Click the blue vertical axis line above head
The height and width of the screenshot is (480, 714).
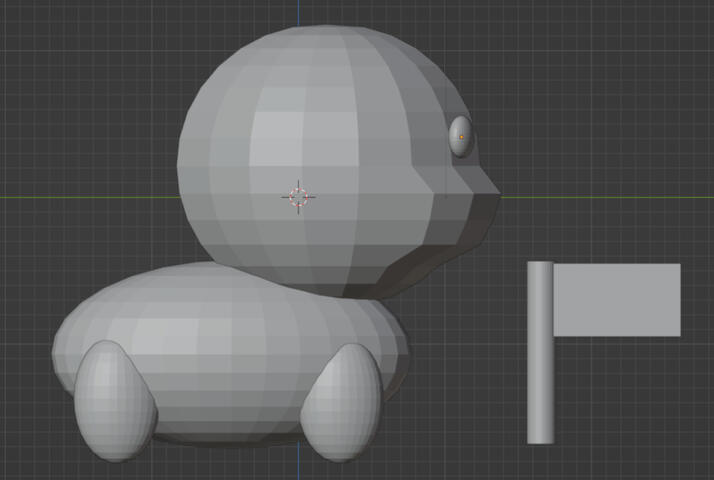[x=298, y=12]
